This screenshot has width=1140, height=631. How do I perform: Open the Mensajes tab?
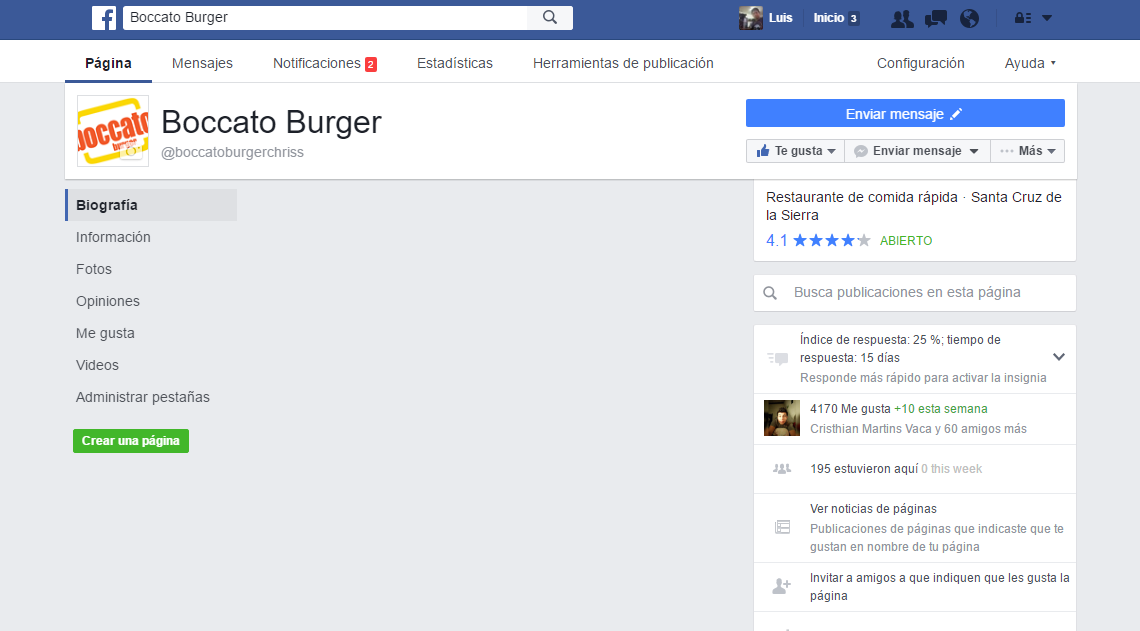(202, 63)
